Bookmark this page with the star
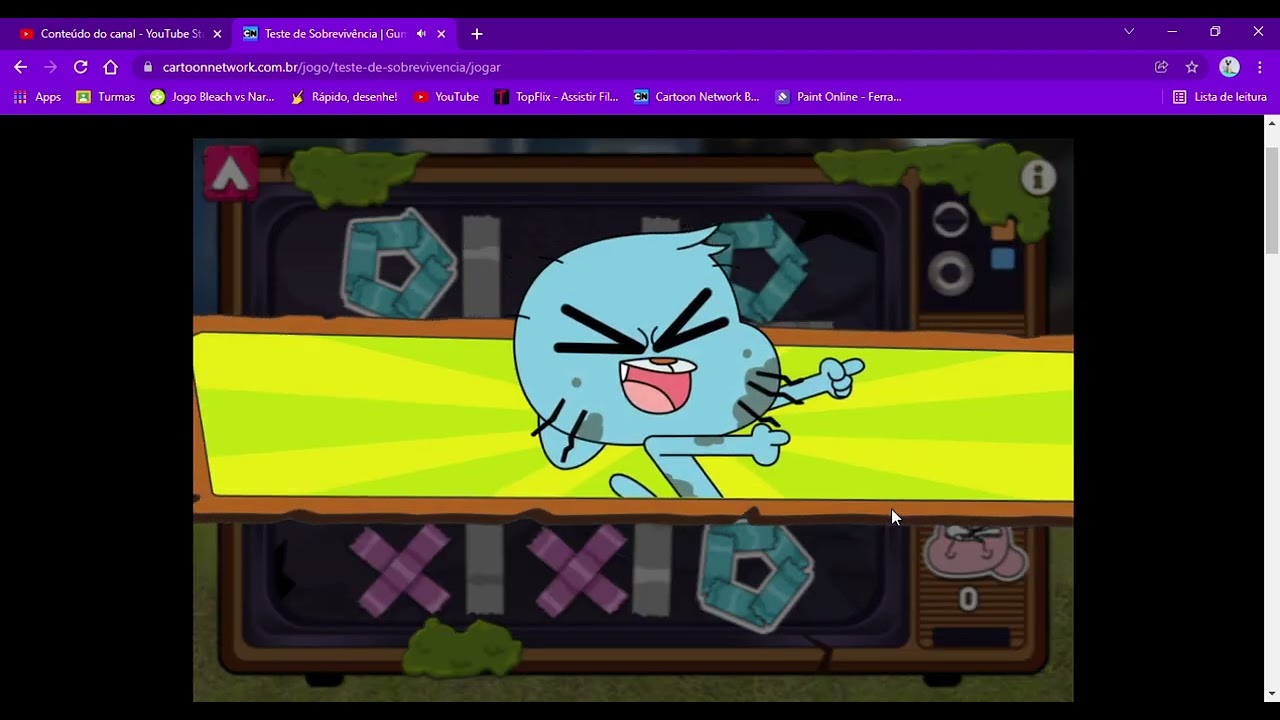 click(1192, 67)
